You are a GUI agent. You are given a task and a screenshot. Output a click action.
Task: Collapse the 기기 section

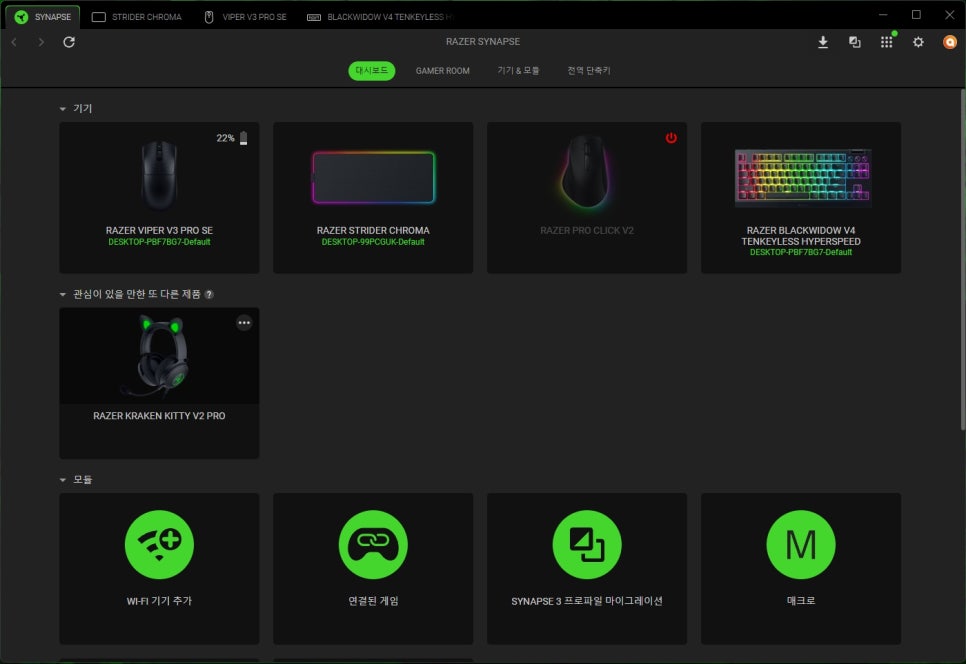coord(64,108)
